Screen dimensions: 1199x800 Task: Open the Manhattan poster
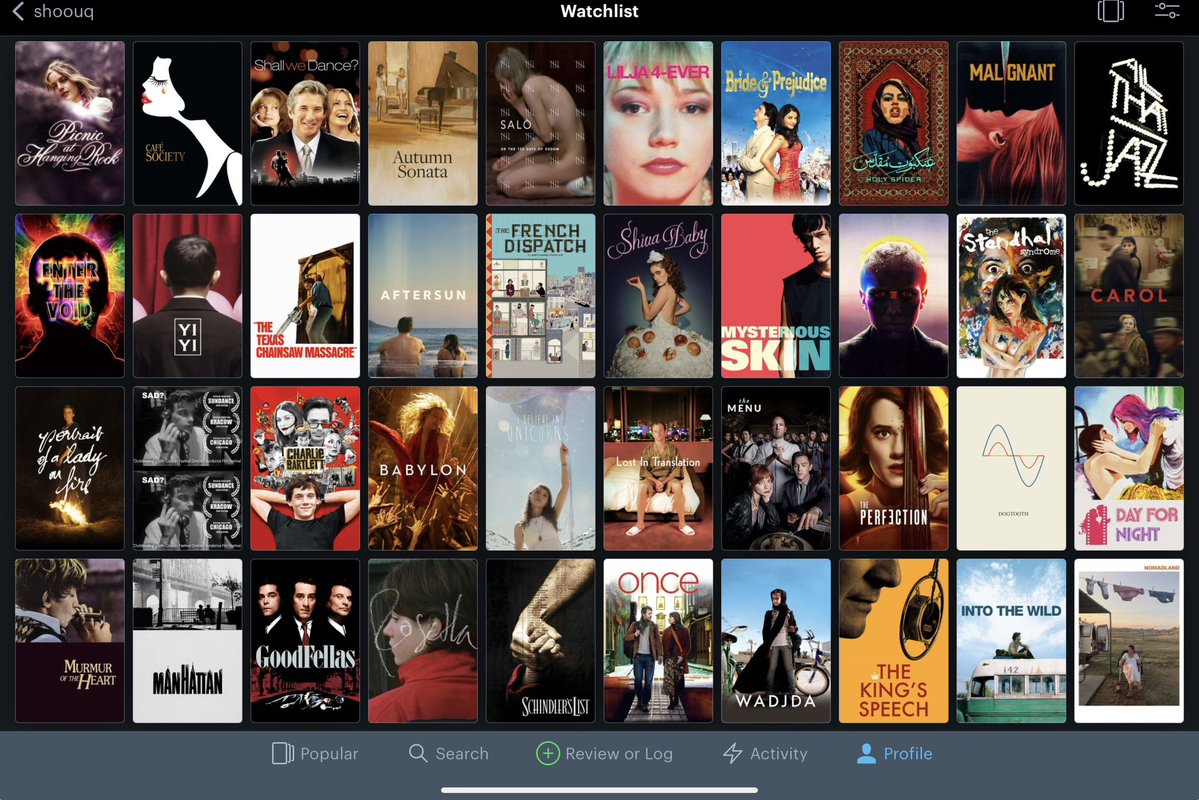point(187,641)
